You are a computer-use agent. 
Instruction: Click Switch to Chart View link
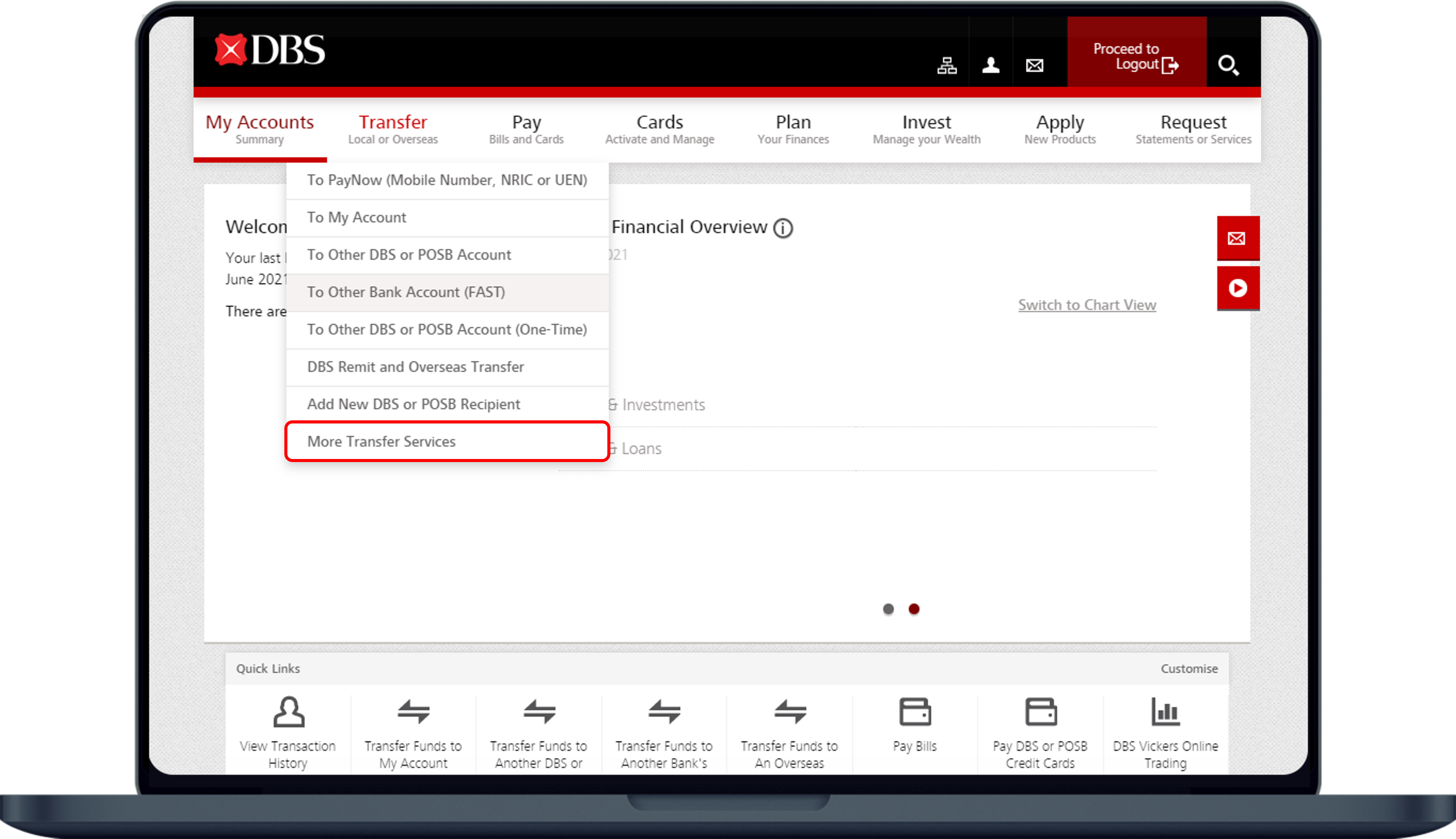point(1087,305)
